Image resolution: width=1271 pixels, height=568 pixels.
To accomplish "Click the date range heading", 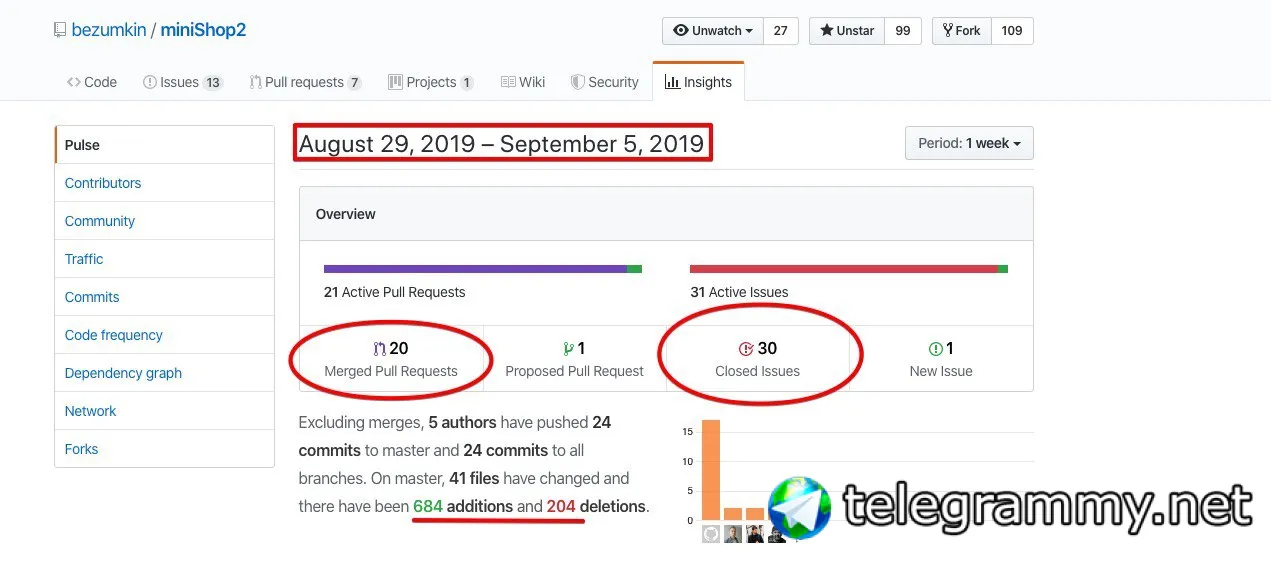I will [502, 144].
